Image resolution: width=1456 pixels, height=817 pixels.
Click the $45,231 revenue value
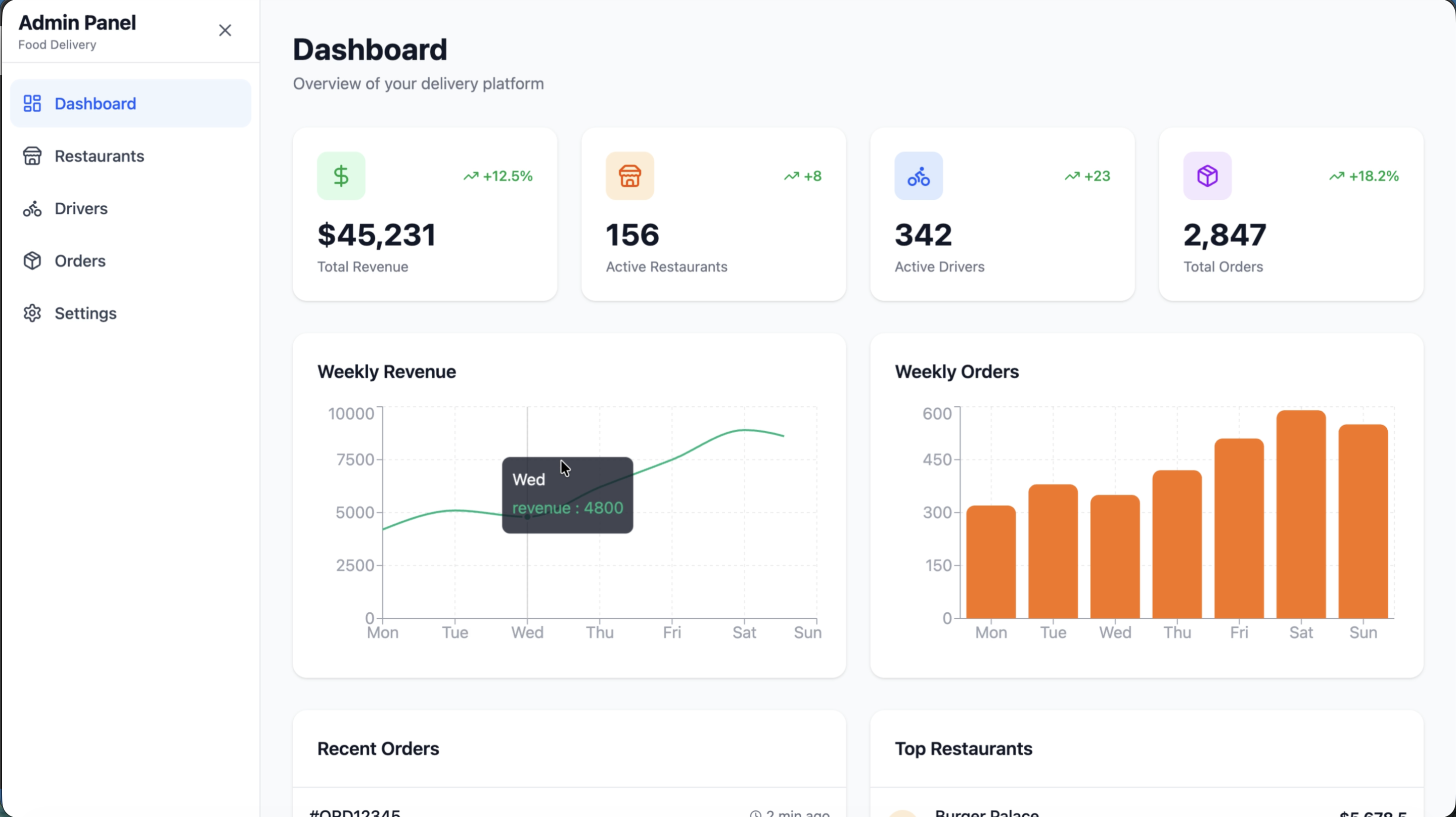377,235
